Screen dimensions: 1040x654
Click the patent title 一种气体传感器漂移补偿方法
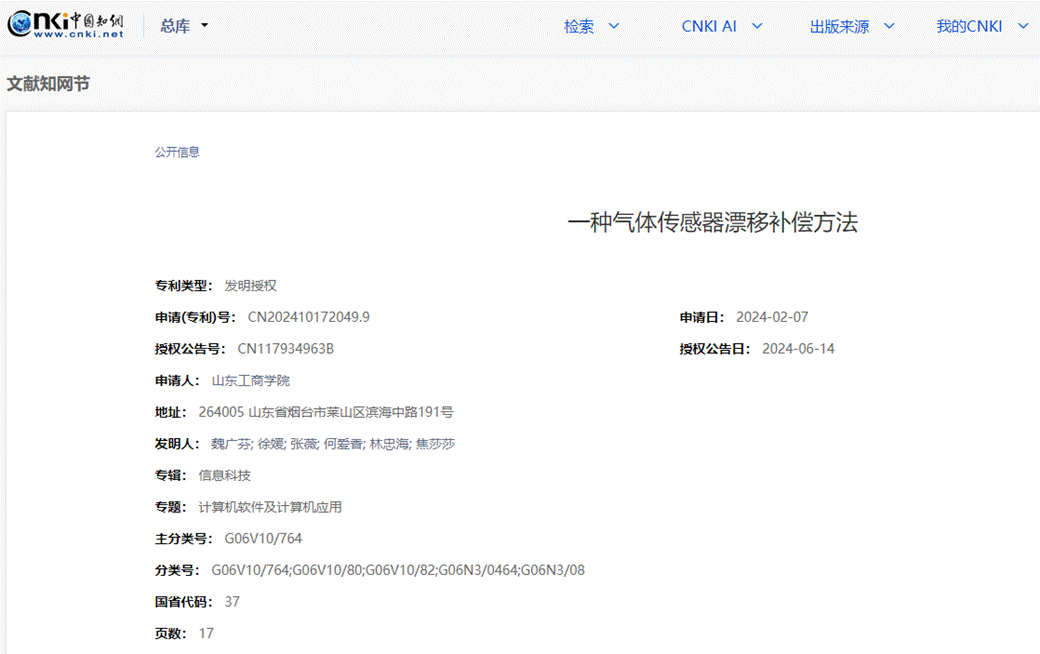[712, 223]
